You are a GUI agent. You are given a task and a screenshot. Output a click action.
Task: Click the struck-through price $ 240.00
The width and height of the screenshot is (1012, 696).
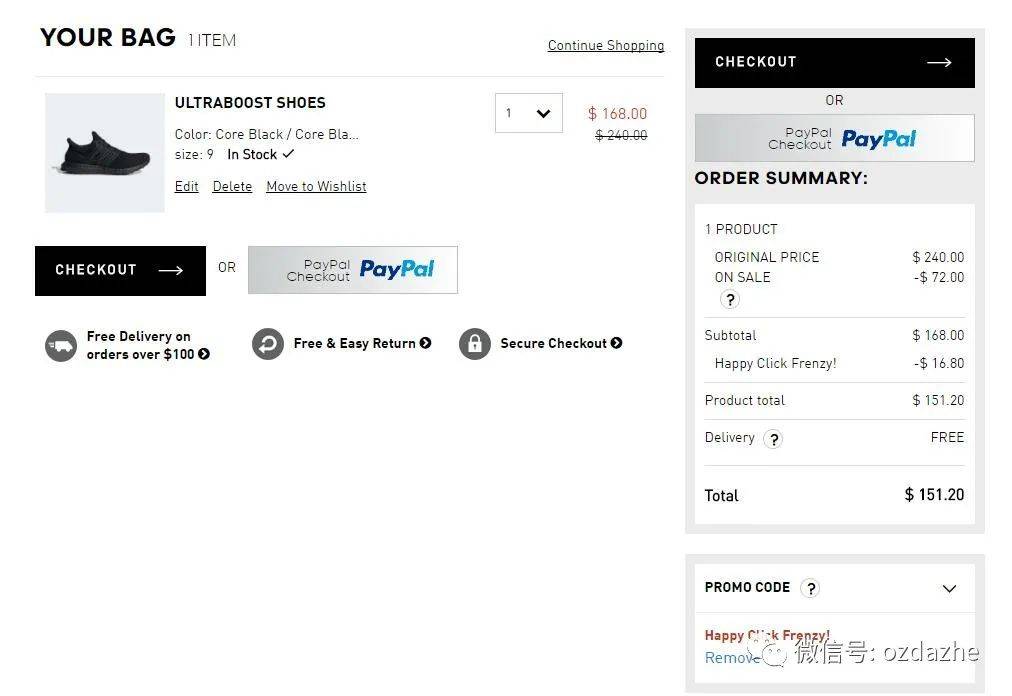pos(621,135)
